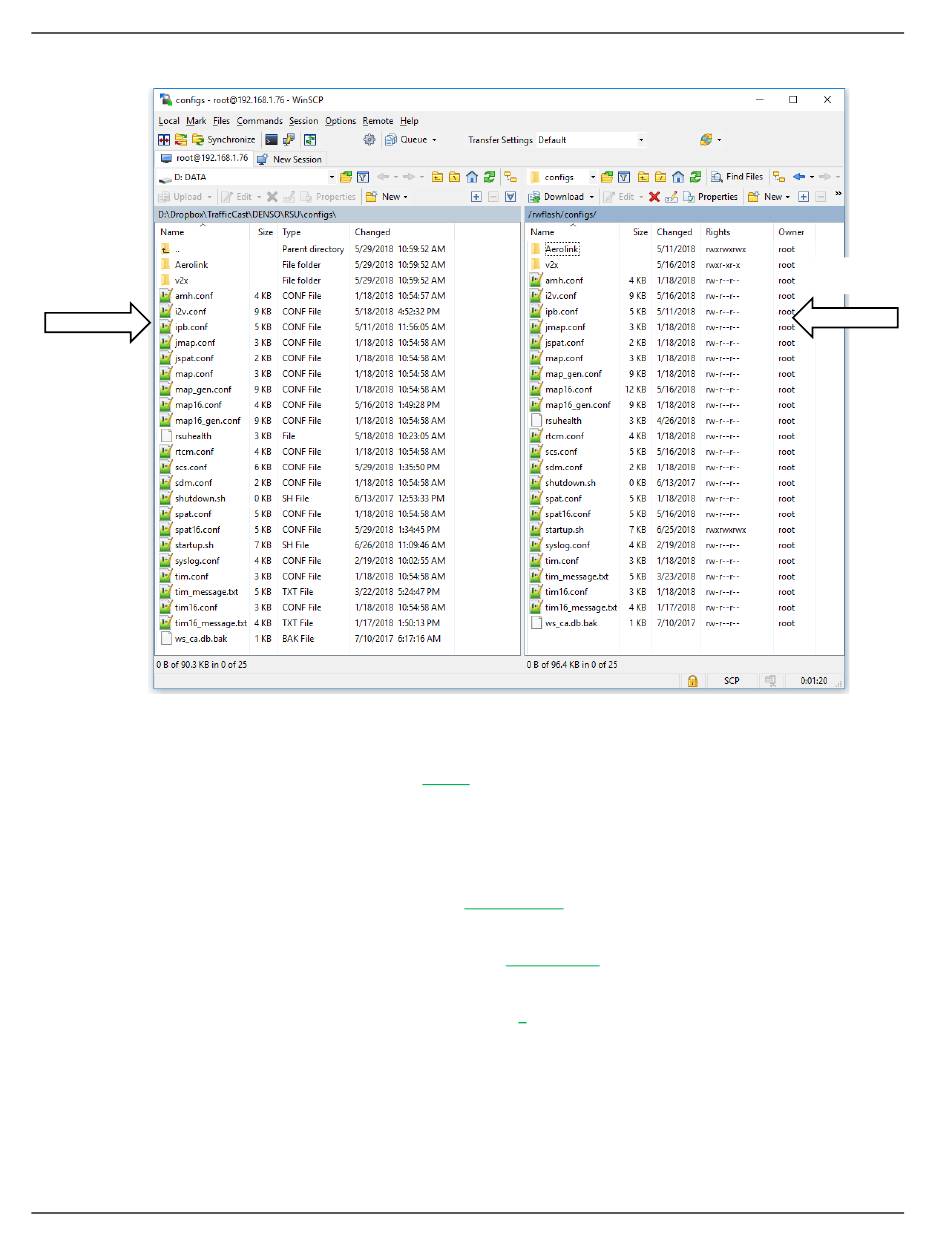
Task: Click the Queue toolbar icon
Action: (405, 140)
